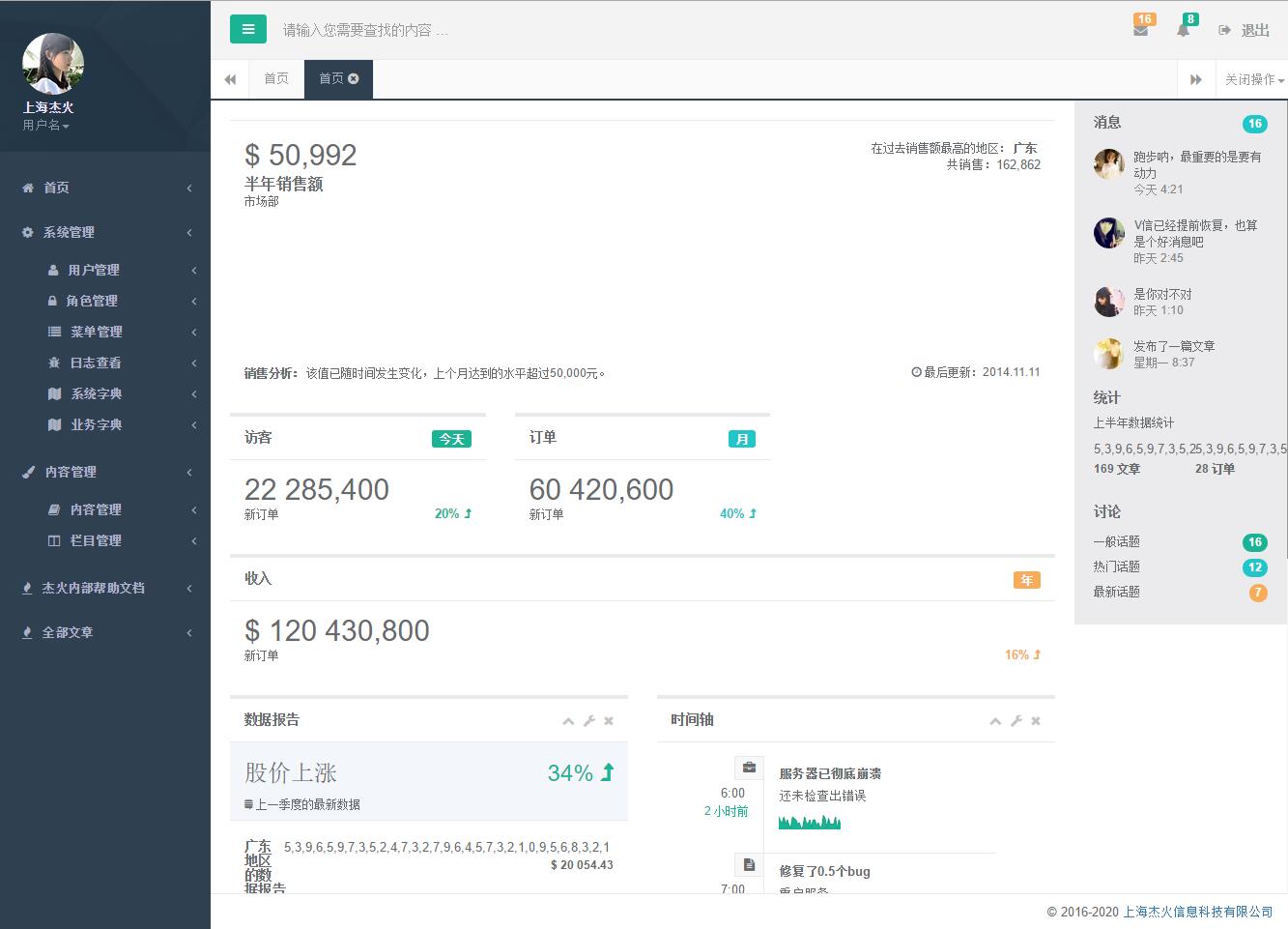The width and height of the screenshot is (1288, 929).
Task: Click the list icon beside 菜单管理
Action: tap(55, 332)
